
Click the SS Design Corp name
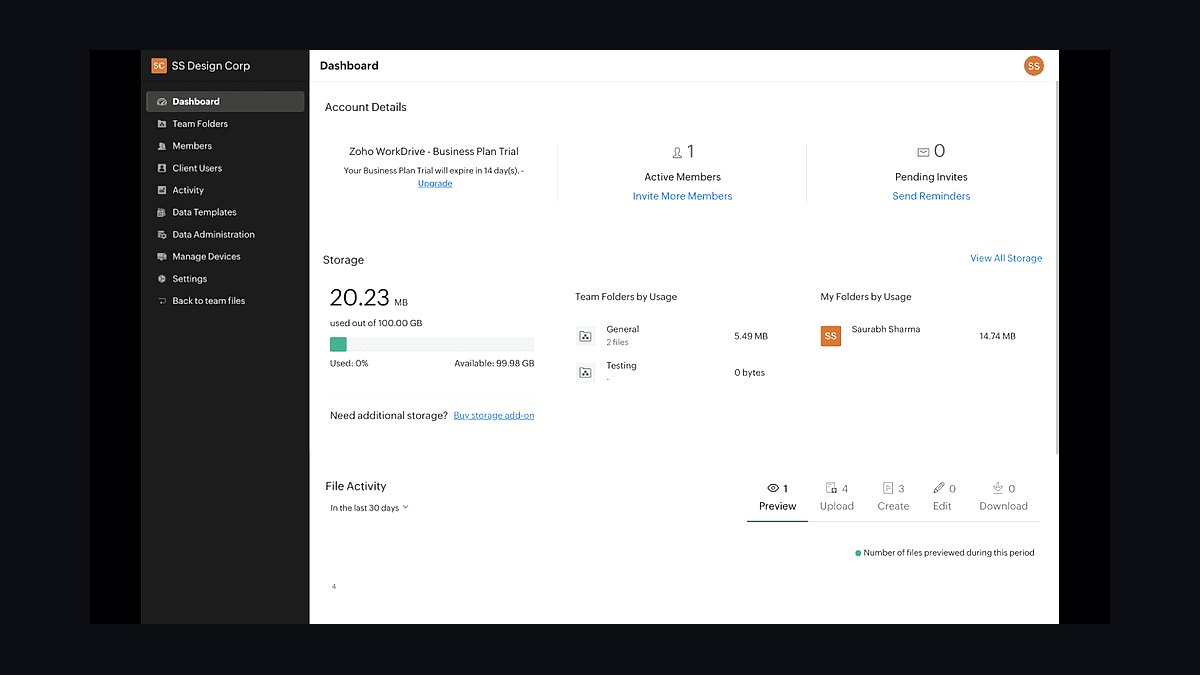211,66
